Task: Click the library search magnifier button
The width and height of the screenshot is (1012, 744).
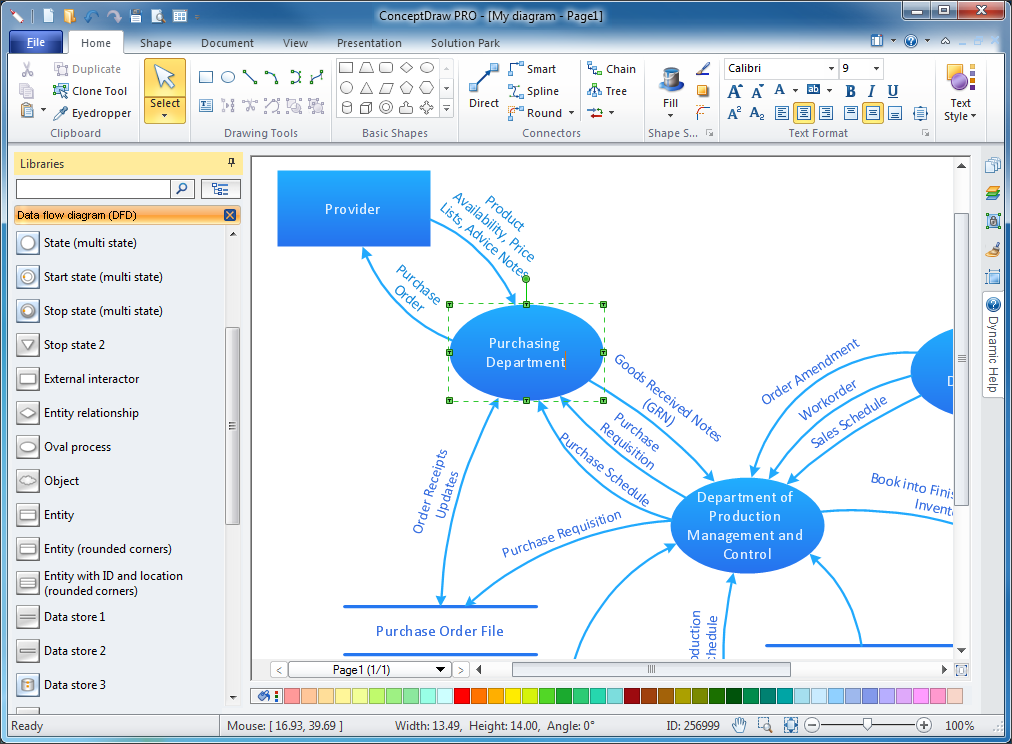Action: click(182, 188)
